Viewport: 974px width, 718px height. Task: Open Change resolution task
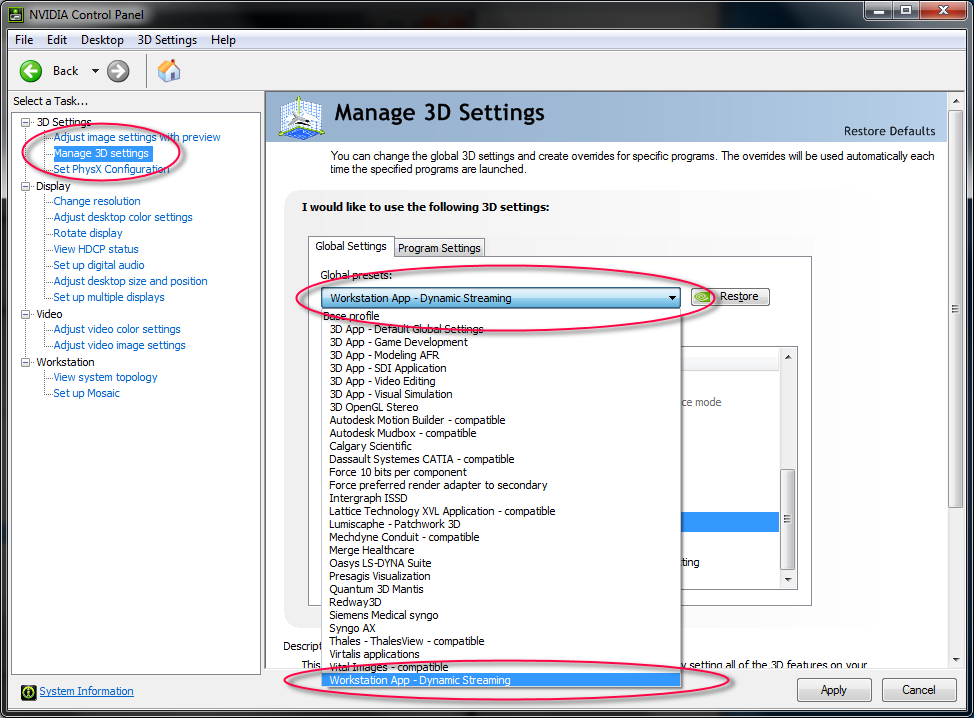[97, 201]
